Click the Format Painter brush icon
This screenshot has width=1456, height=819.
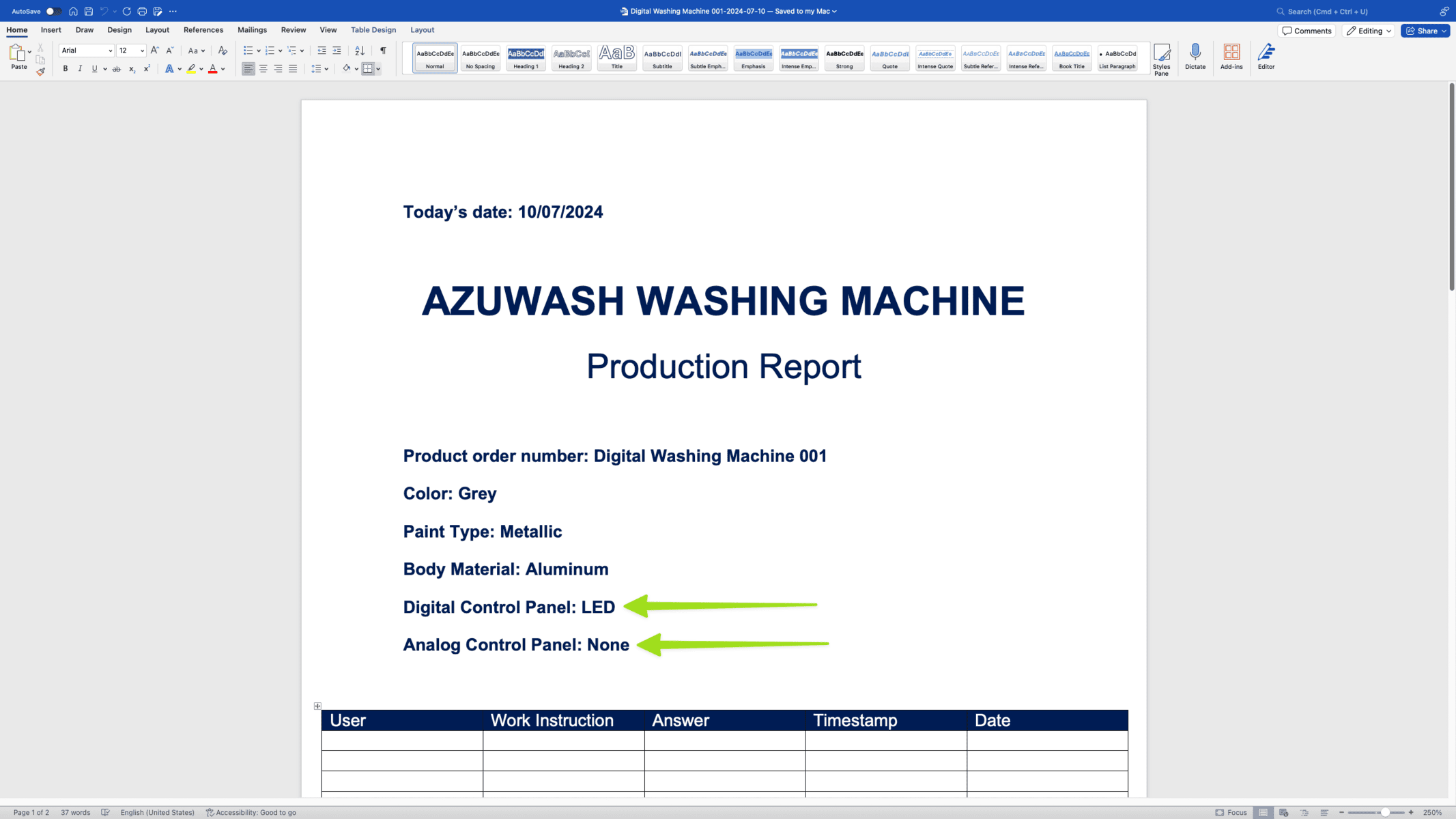tap(41, 72)
